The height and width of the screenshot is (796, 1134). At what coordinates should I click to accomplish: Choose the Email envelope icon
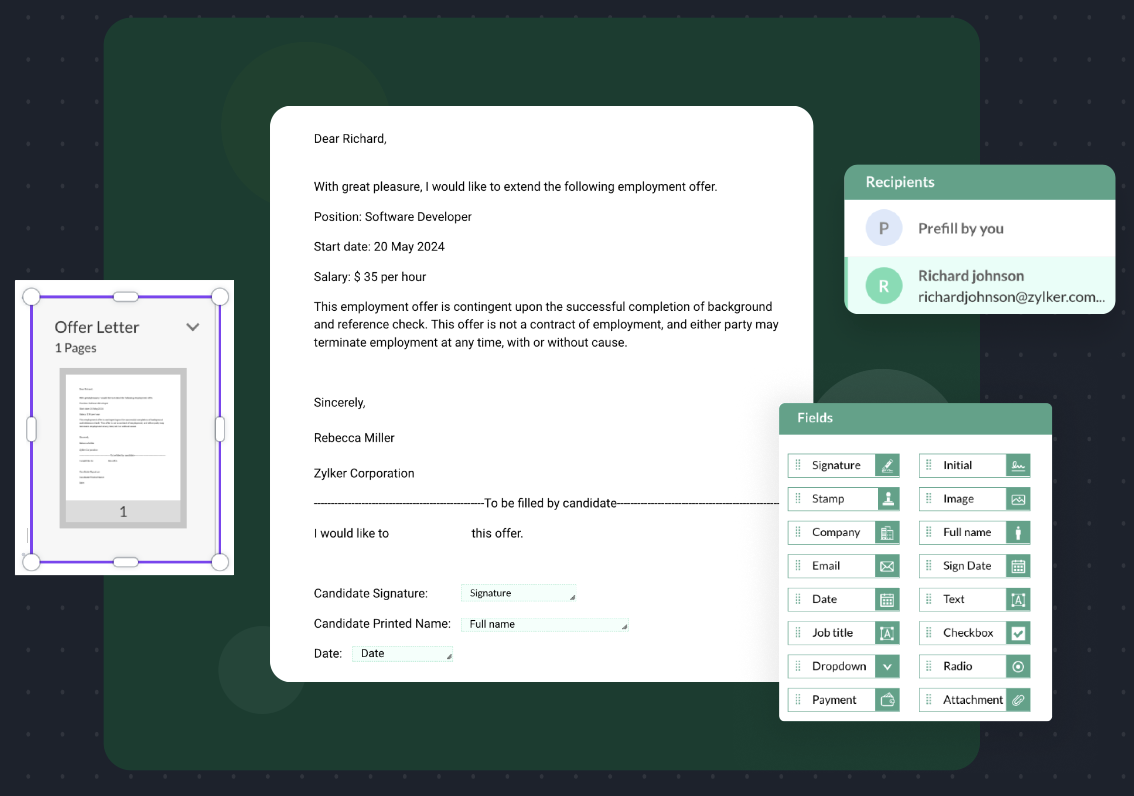click(887, 566)
